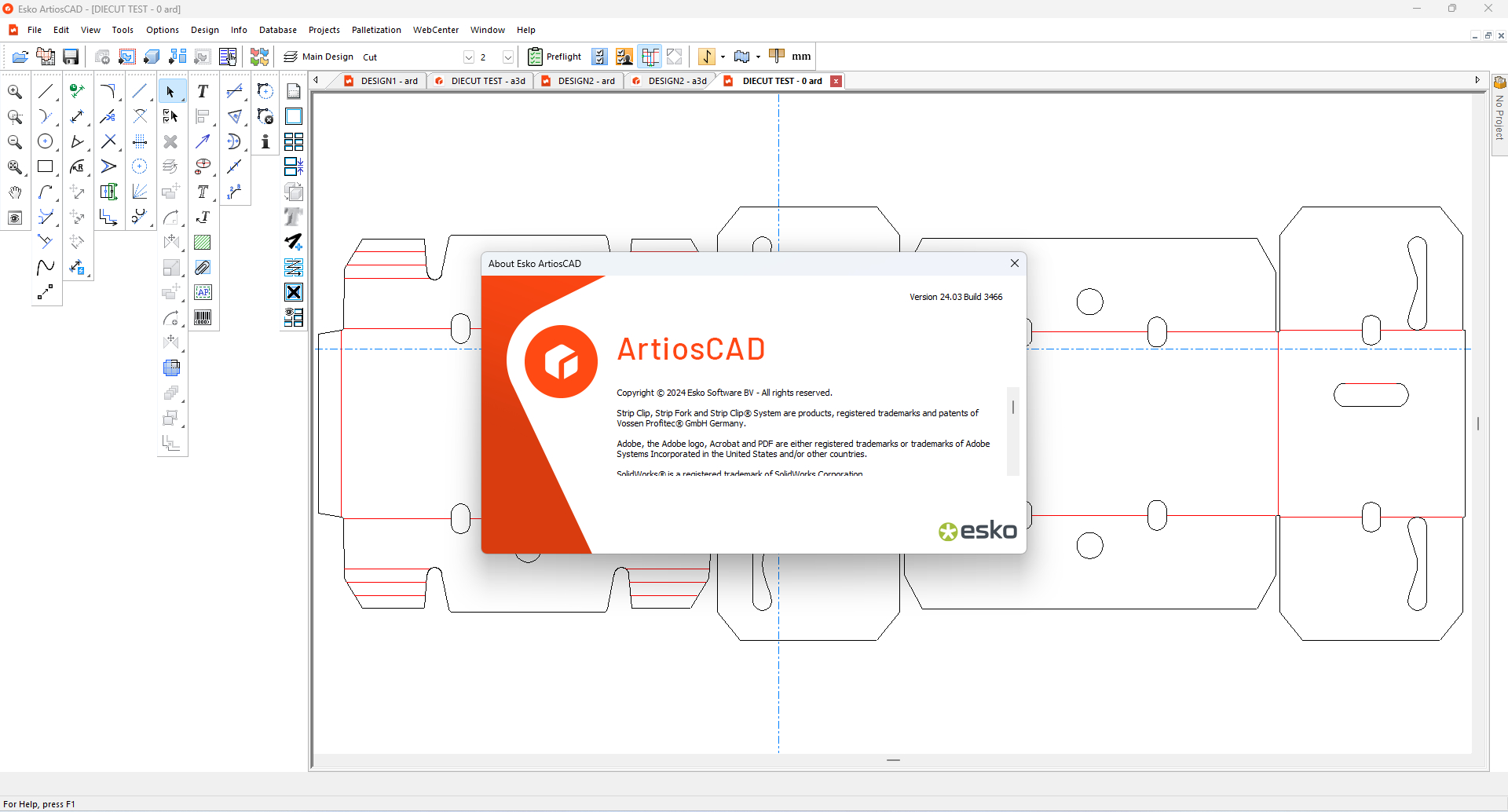
Task: Toggle the mm units indicator
Action: (x=801, y=57)
